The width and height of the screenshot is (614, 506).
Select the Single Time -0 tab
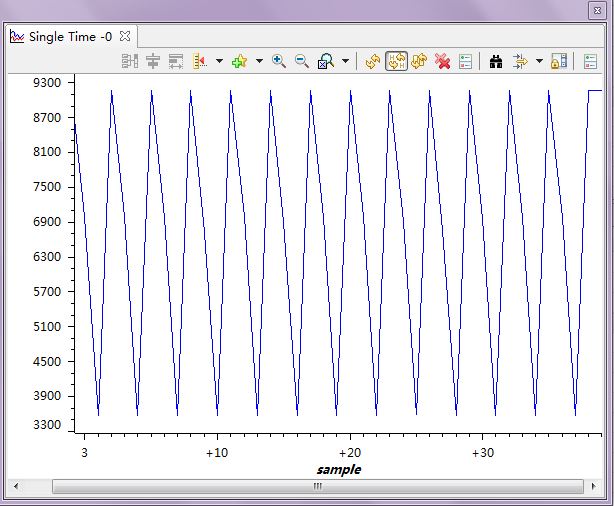pos(70,37)
